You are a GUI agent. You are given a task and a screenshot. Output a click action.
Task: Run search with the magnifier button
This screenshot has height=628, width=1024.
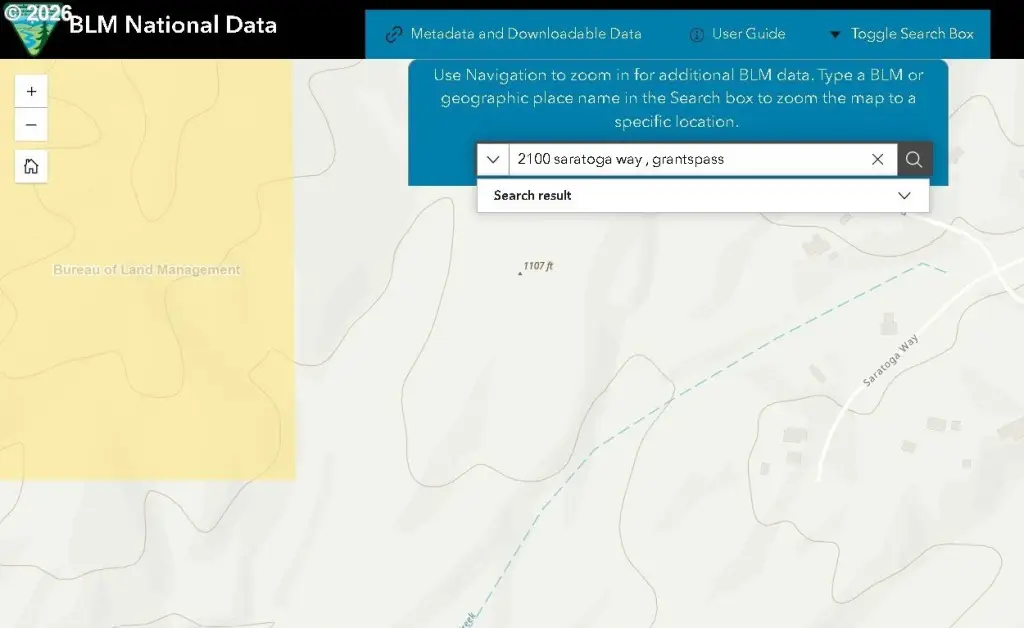point(913,159)
